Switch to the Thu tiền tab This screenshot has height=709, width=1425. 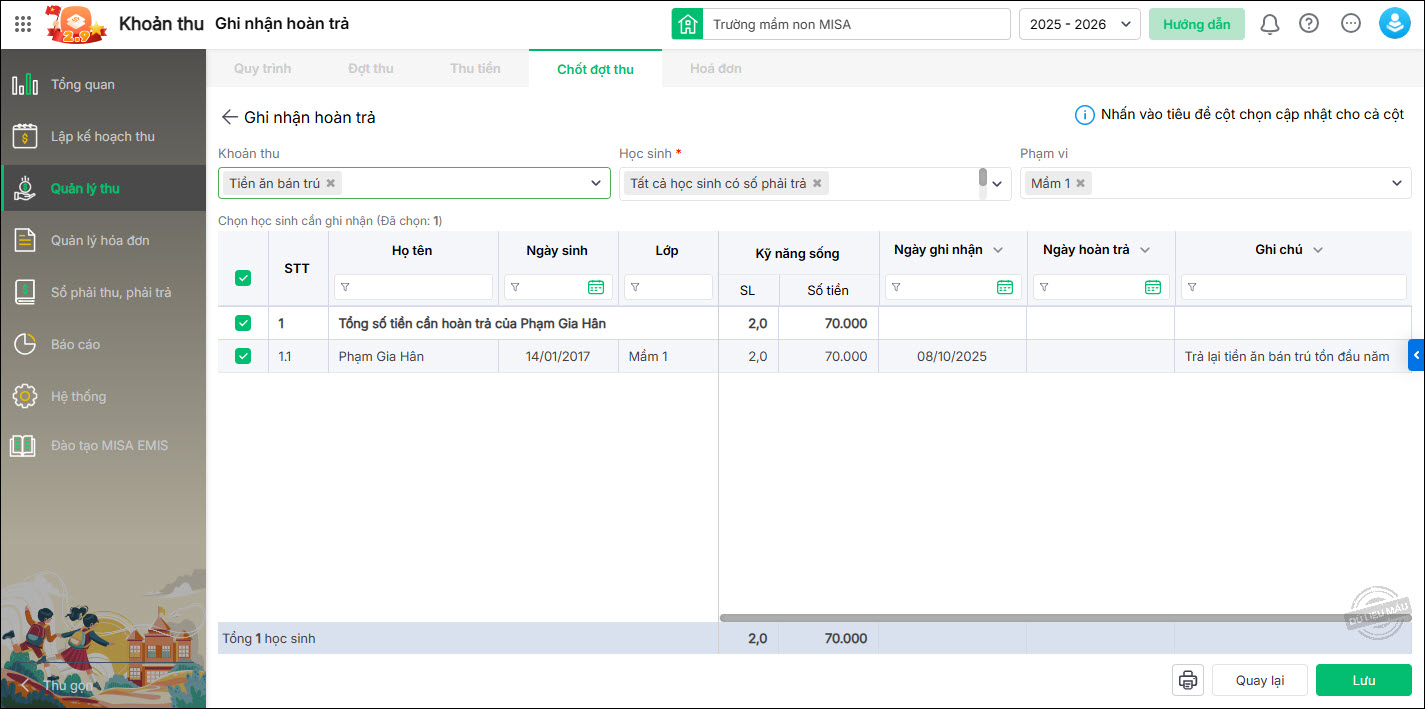[x=475, y=68]
